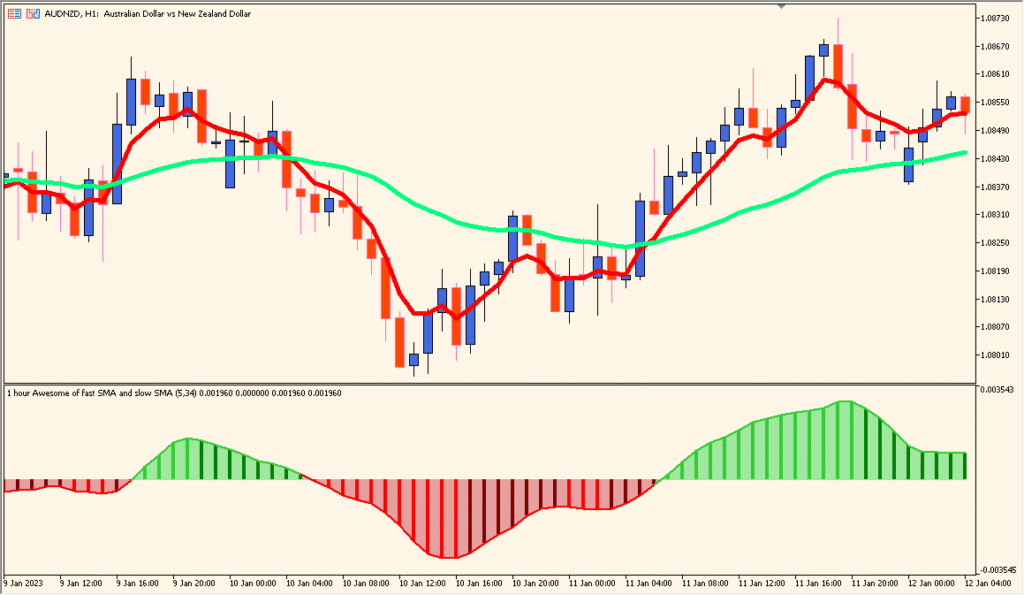Click the one-click trading icon in chart corner
The width and height of the screenshot is (1024, 595).
33,14
